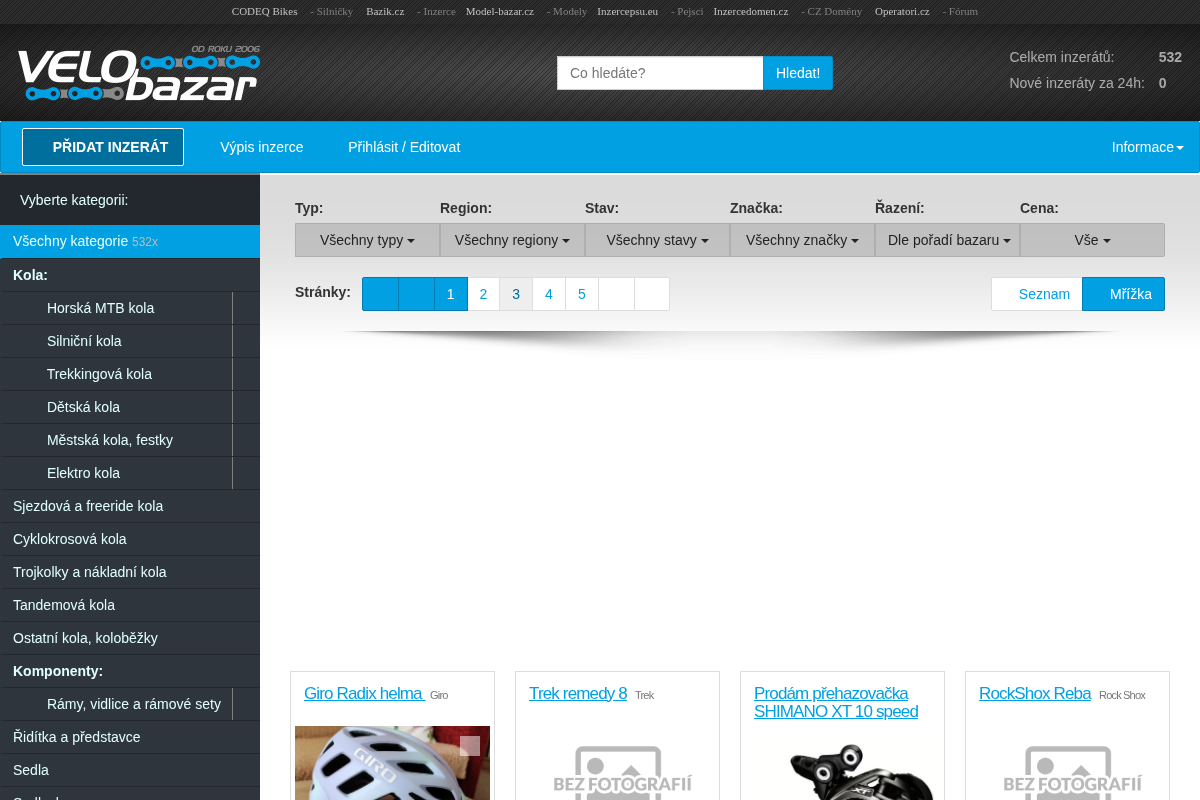Image resolution: width=1200 pixels, height=800 pixels.
Task: Open the Shimano XT derailleur photo
Action: (x=842, y=768)
